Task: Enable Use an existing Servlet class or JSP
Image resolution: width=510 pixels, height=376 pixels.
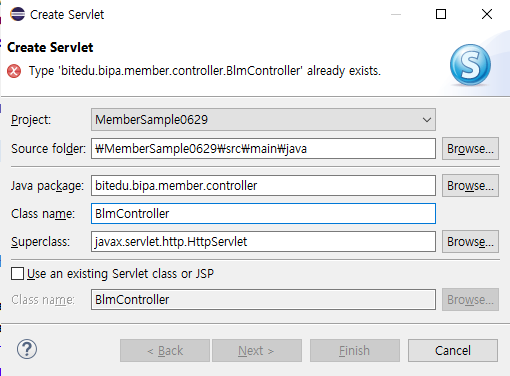Action: (x=17, y=274)
